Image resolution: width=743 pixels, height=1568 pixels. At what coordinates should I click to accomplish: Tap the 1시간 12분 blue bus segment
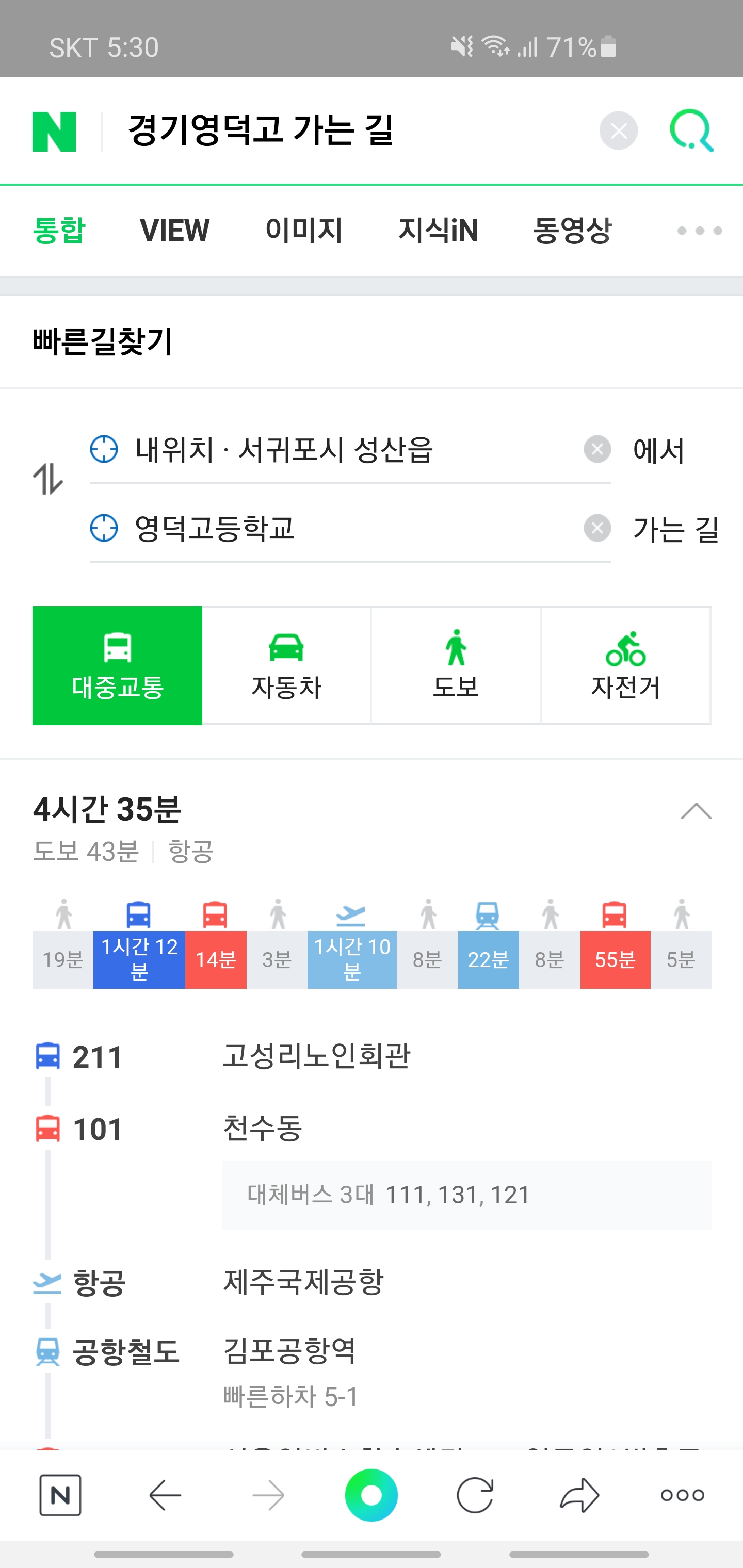tap(139, 959)
